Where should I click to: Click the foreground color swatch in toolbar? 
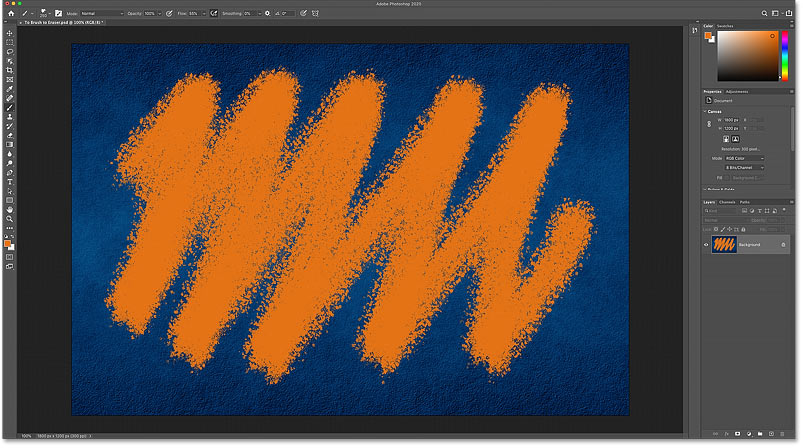tap(8, 244)
